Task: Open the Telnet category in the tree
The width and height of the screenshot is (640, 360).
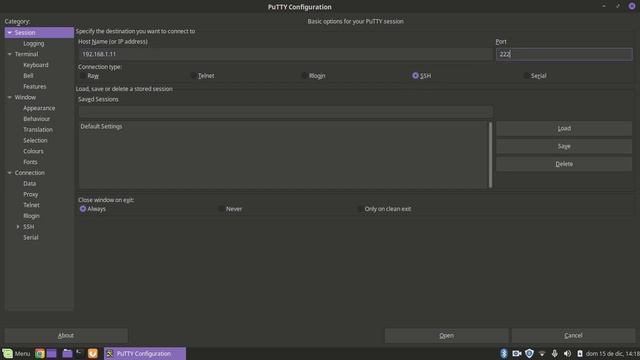Action: (31, 205)
